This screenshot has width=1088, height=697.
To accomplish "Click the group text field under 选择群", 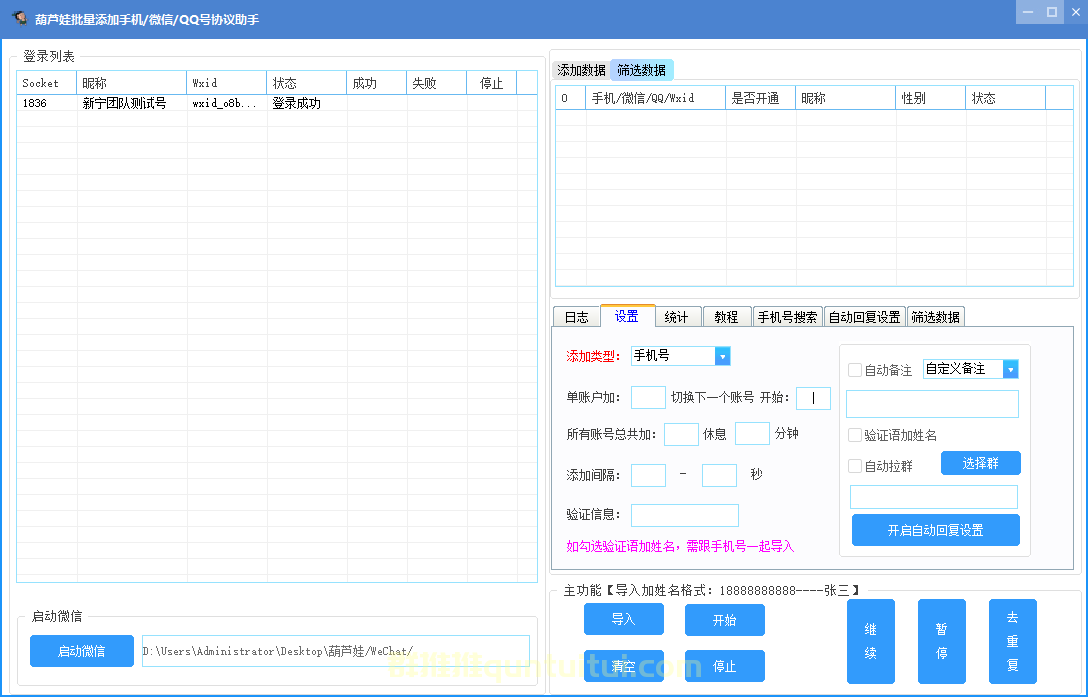I will 934,497.
